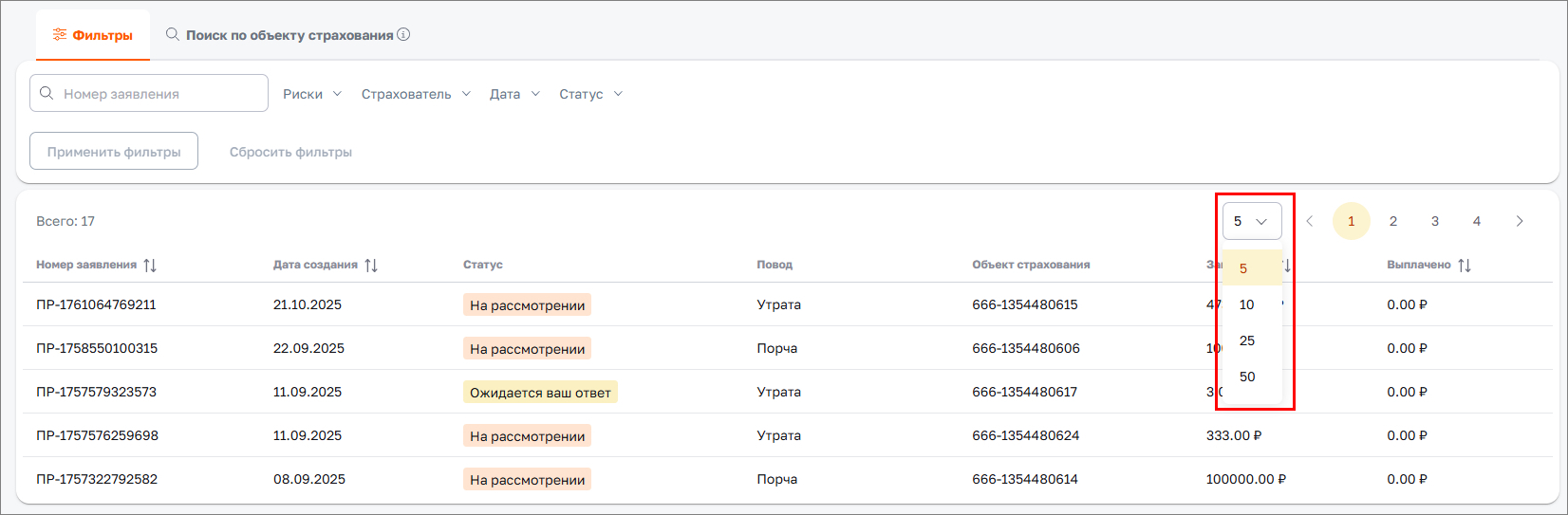Go to page 3 of results

(1435, 221)
